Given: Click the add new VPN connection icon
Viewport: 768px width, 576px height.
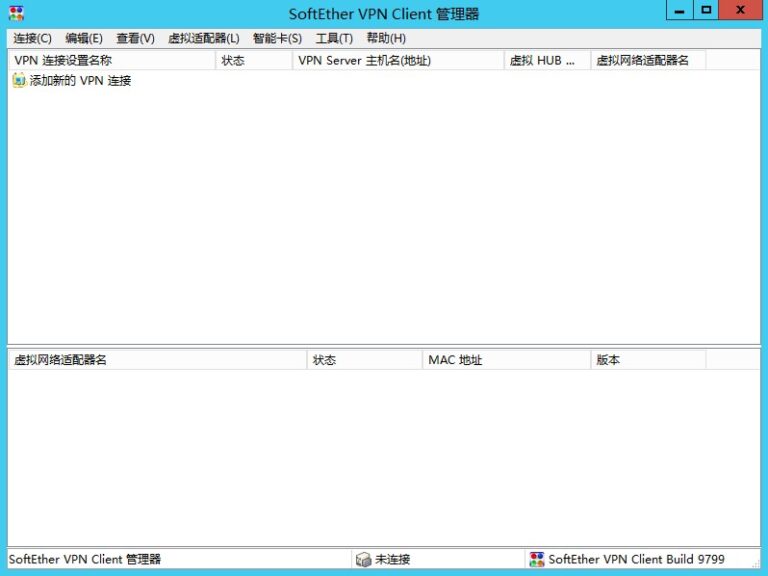Looking at the screenshot, I should tap(19, 81).
